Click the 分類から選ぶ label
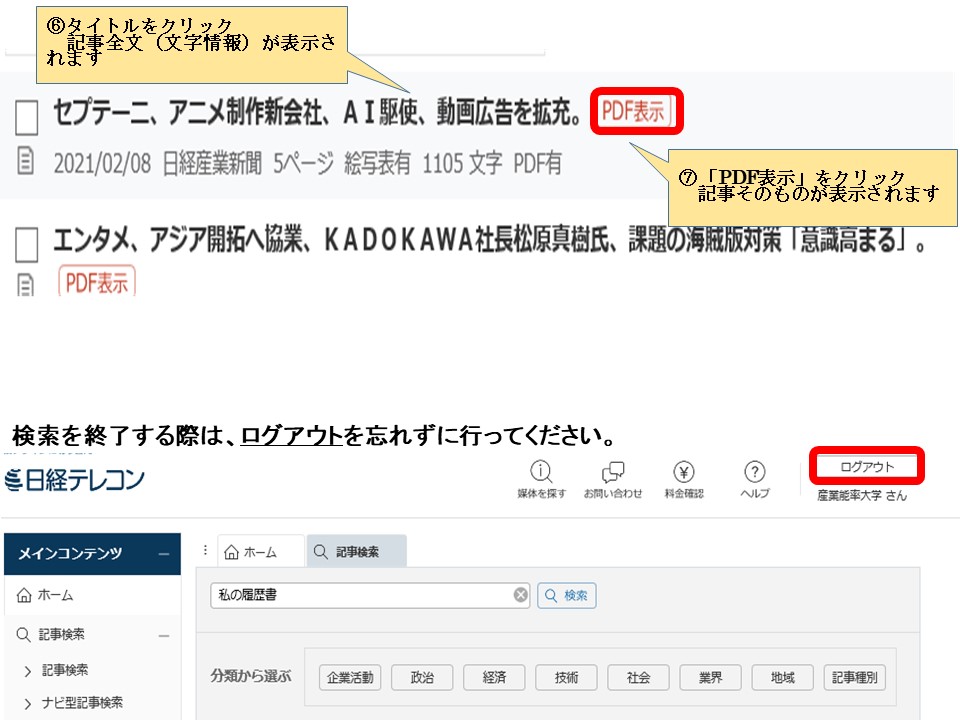 251,676
